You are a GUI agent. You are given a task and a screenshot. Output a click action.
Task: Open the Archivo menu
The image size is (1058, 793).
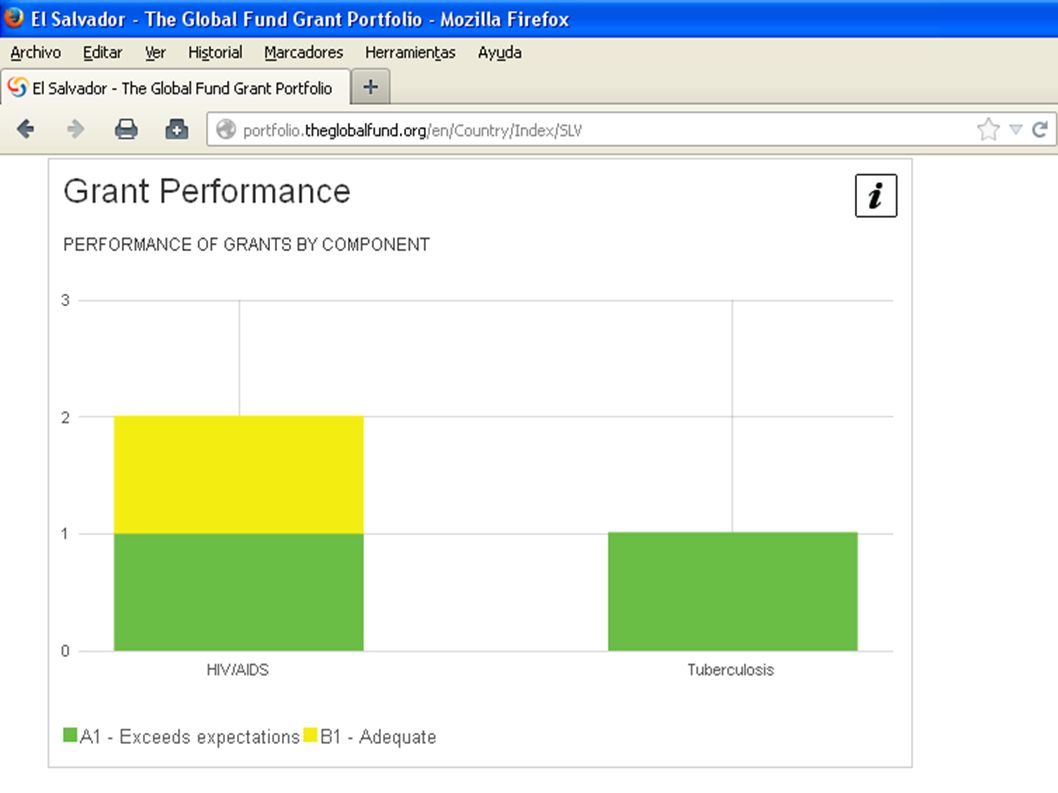(x=35, y=53)
